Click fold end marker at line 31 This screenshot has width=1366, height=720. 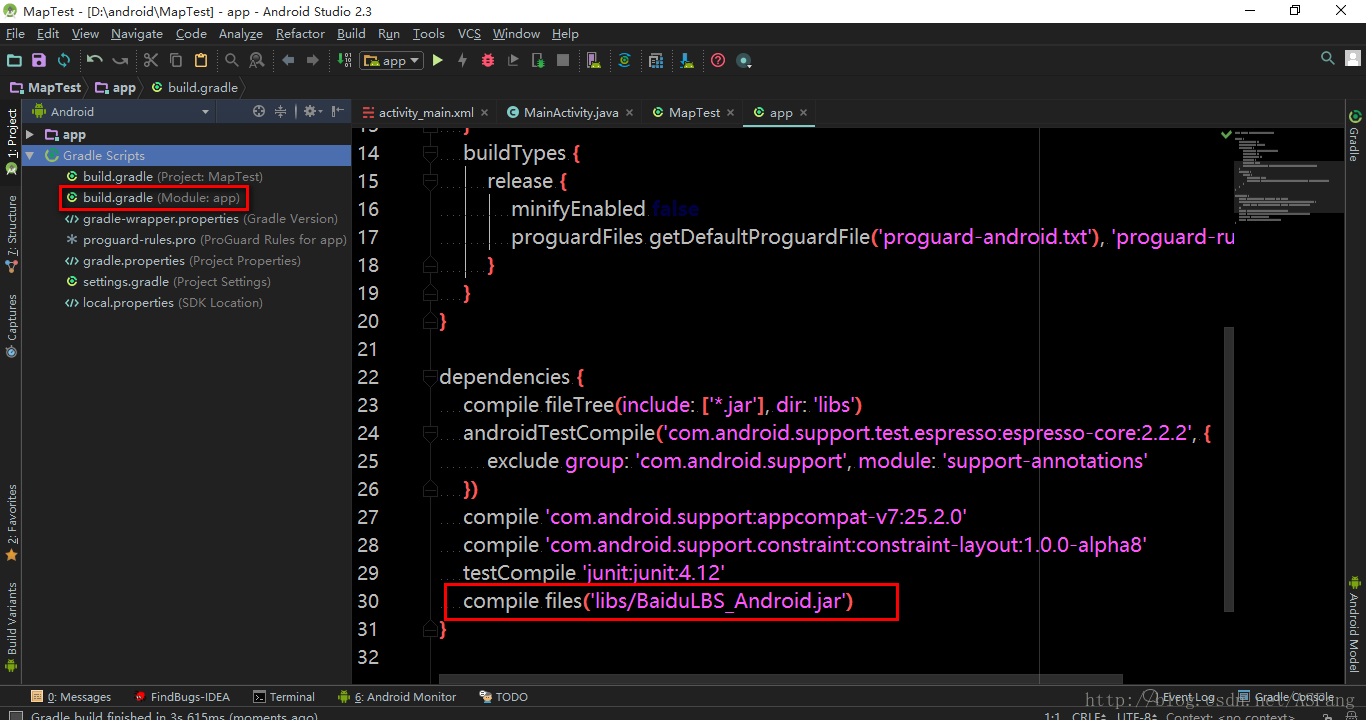coord(430,629)
